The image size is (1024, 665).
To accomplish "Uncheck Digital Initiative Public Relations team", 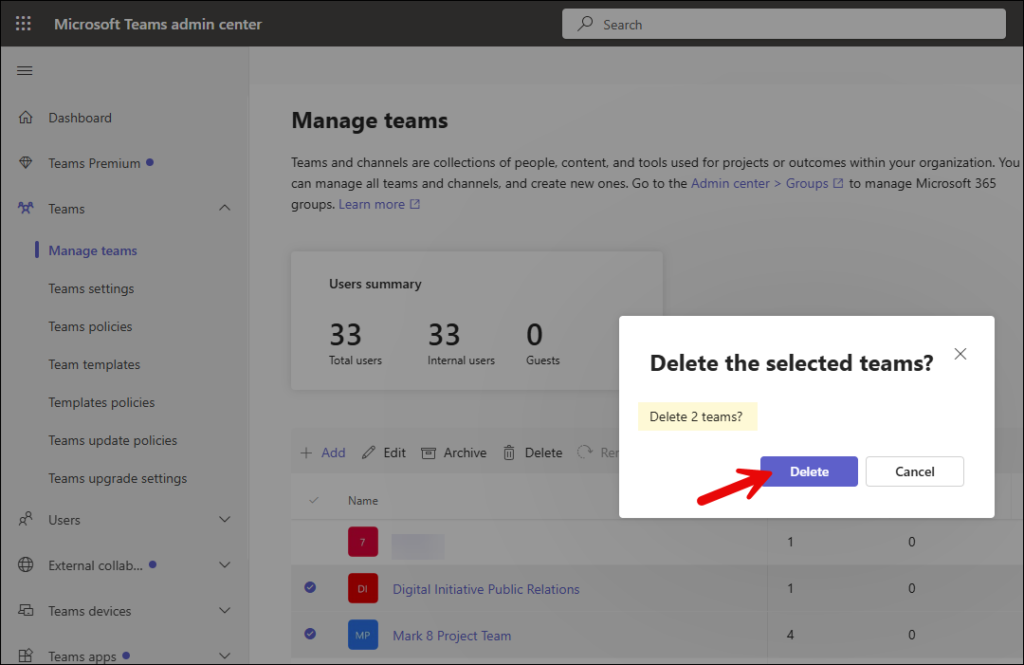I will [310, 588].
